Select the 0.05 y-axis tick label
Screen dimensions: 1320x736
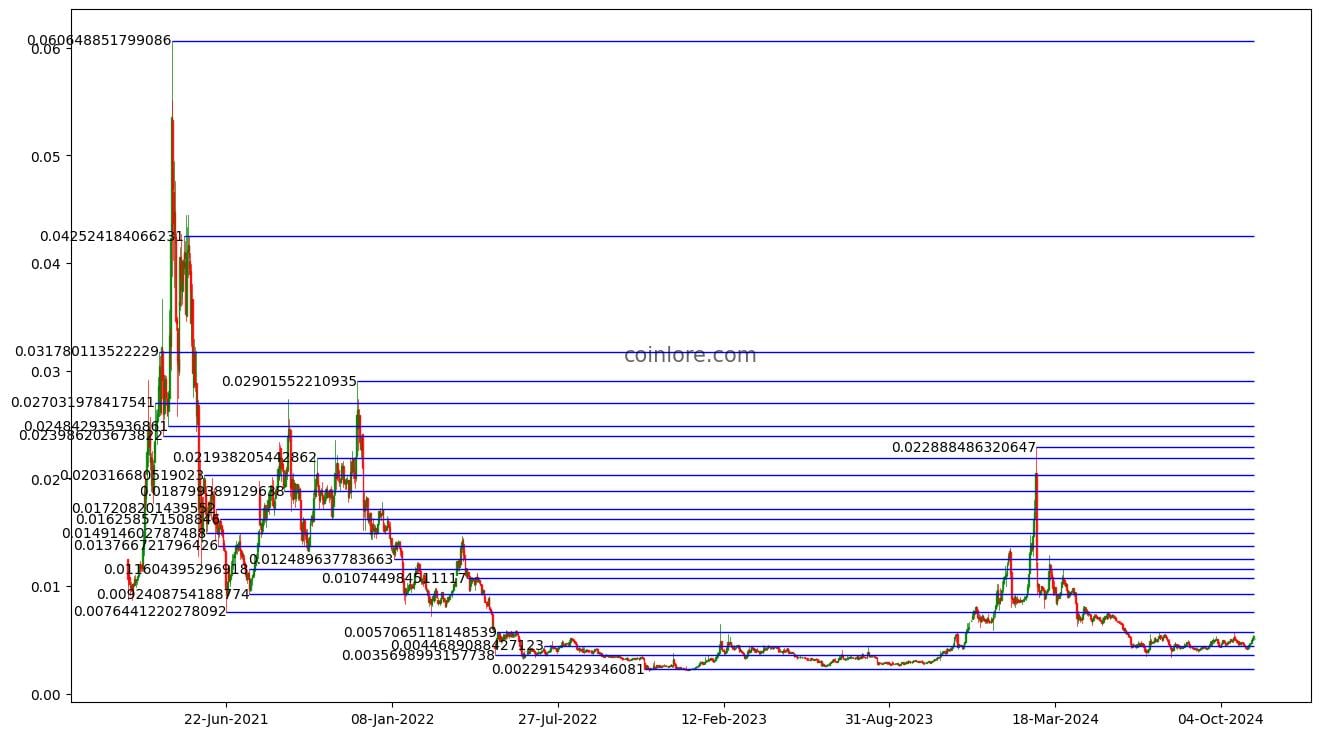[x=46, y=157]
